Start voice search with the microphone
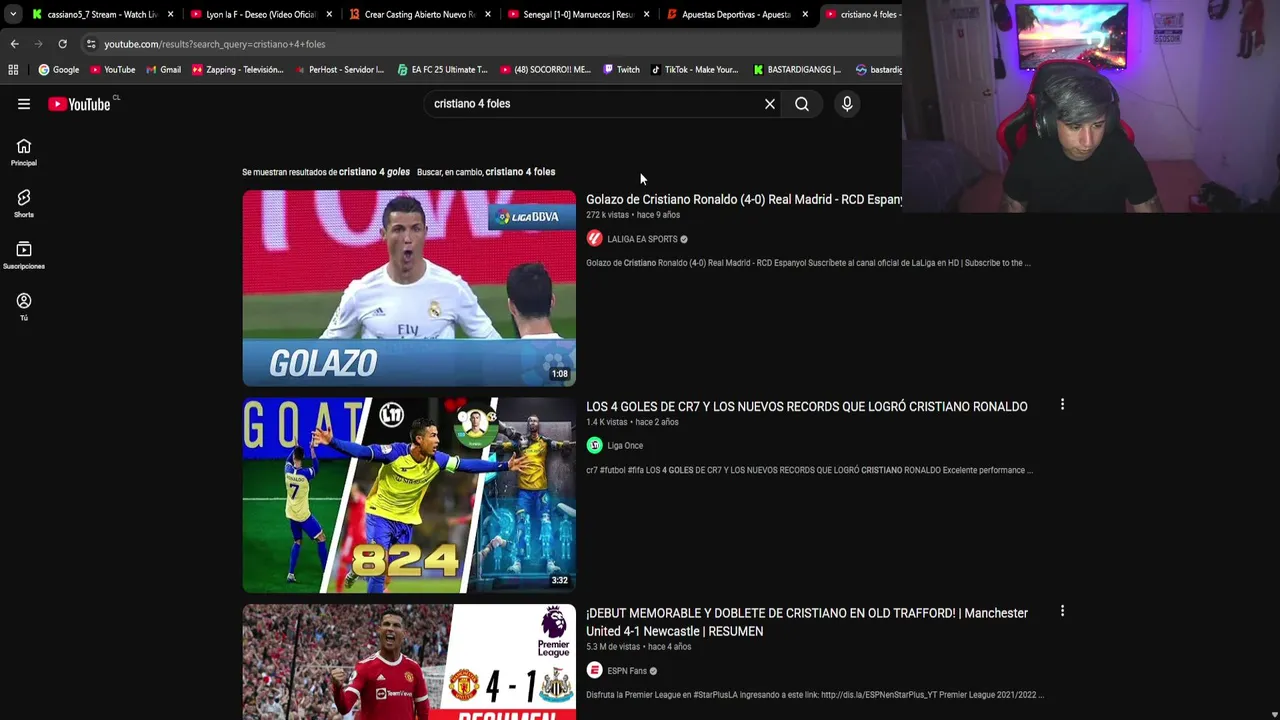The image size is (1280, 720). pos(847,104)
